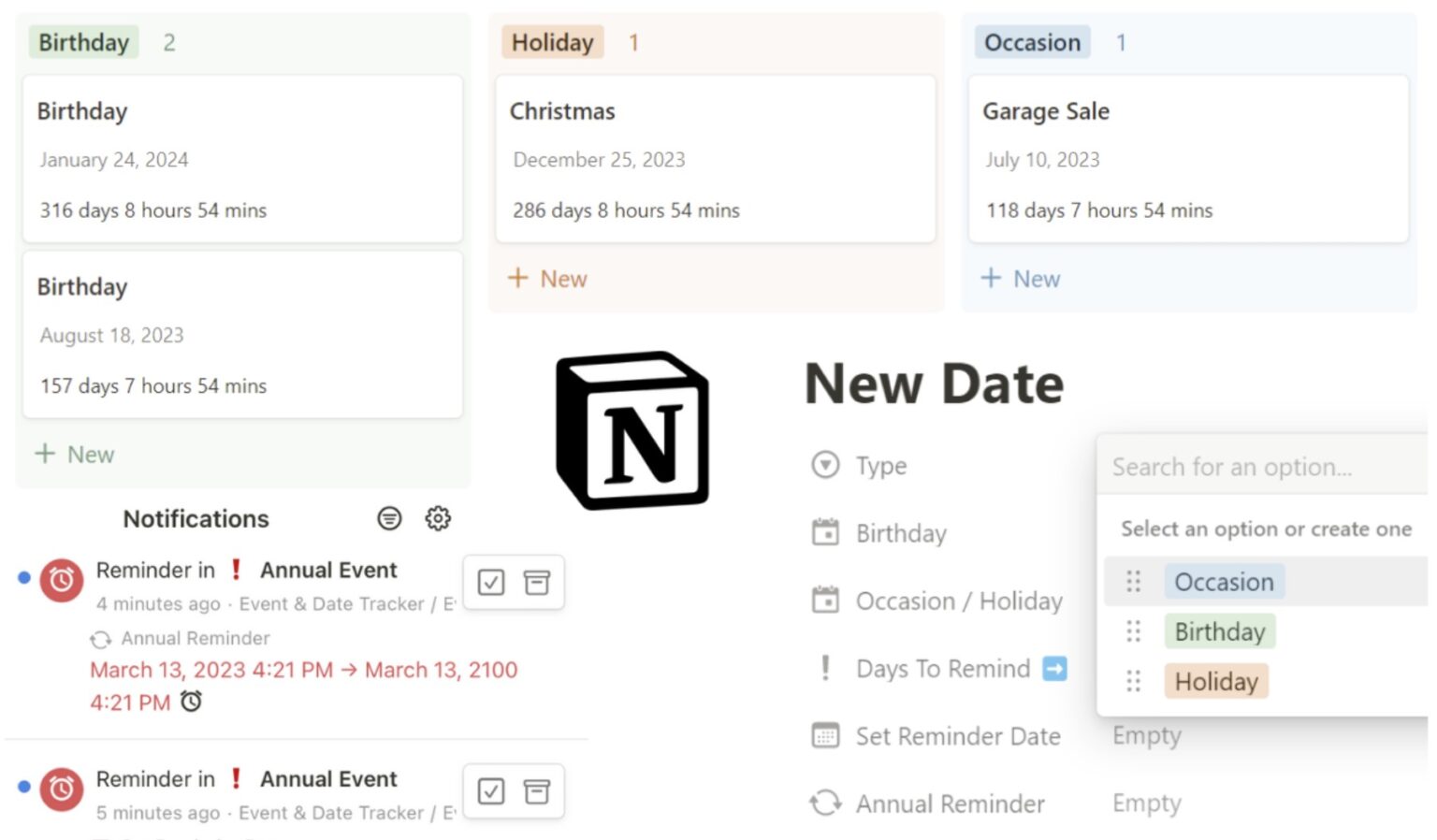Click the red alarm icon of first reminder
The height and width of the screenshot is (840, 1437).
[62, 581]
